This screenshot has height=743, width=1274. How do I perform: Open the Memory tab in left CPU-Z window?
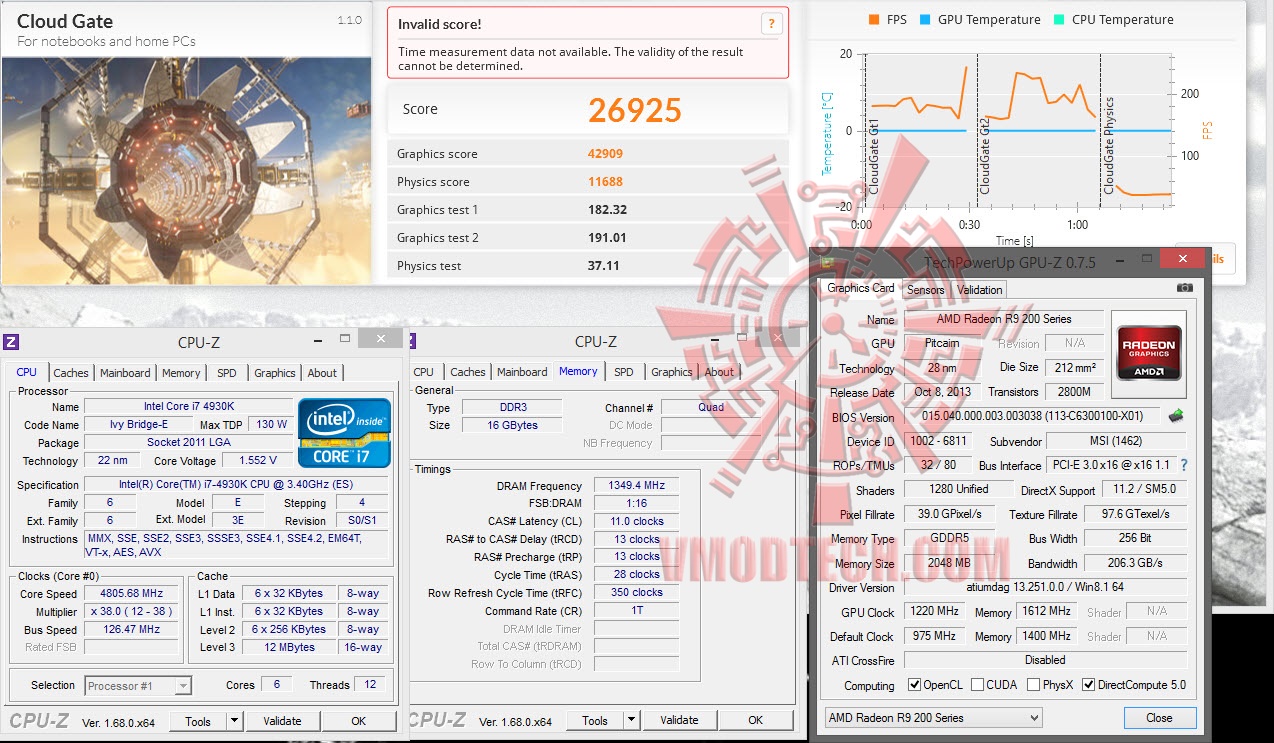(x=181, y=373)
